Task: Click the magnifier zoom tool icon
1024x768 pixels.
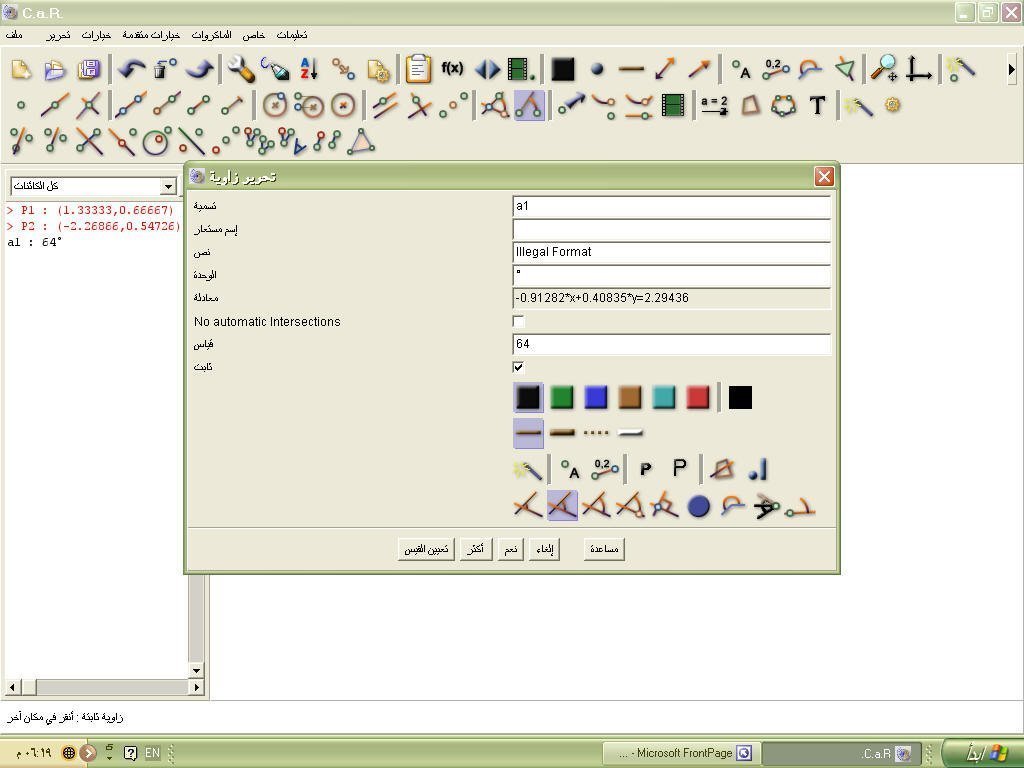Action: pos(884,69)
